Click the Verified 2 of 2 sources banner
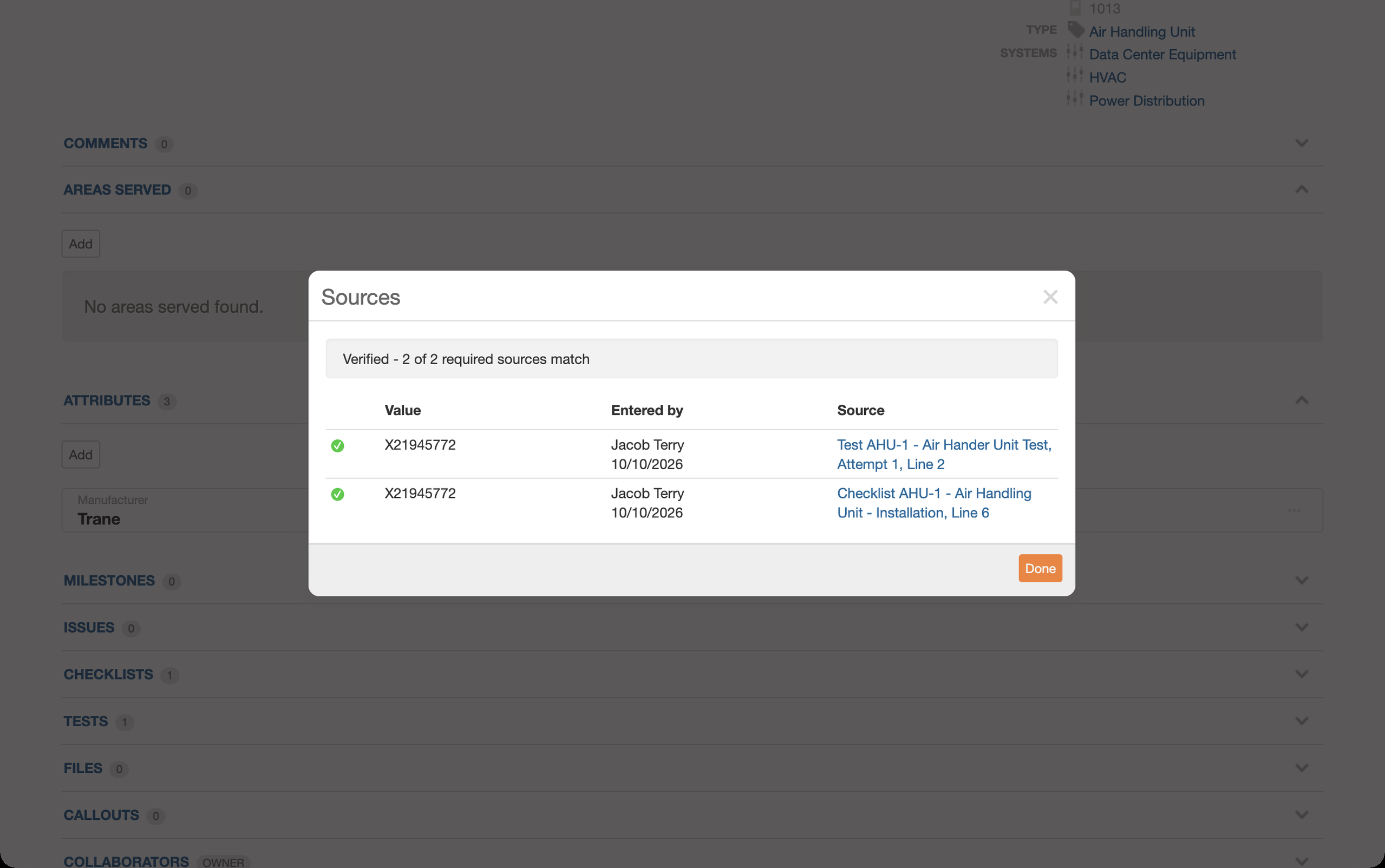 [x=691, y=359]
